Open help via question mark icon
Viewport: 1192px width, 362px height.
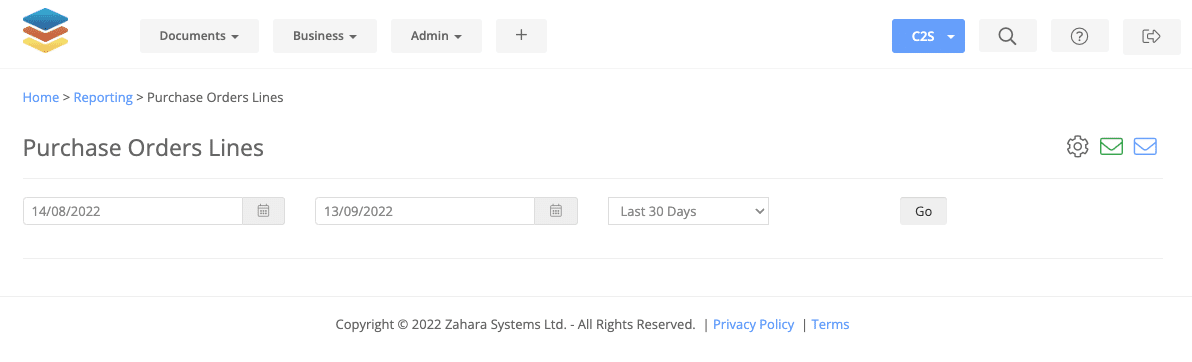(x=1079, y=36)
